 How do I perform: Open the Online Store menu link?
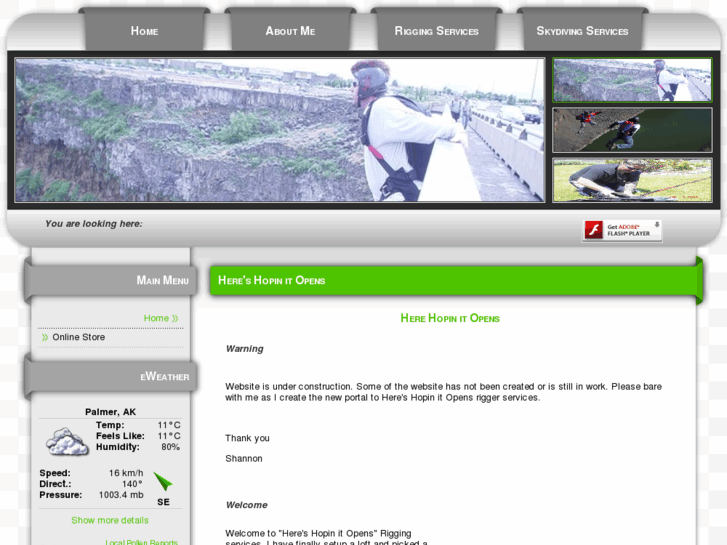click(78, 337)
